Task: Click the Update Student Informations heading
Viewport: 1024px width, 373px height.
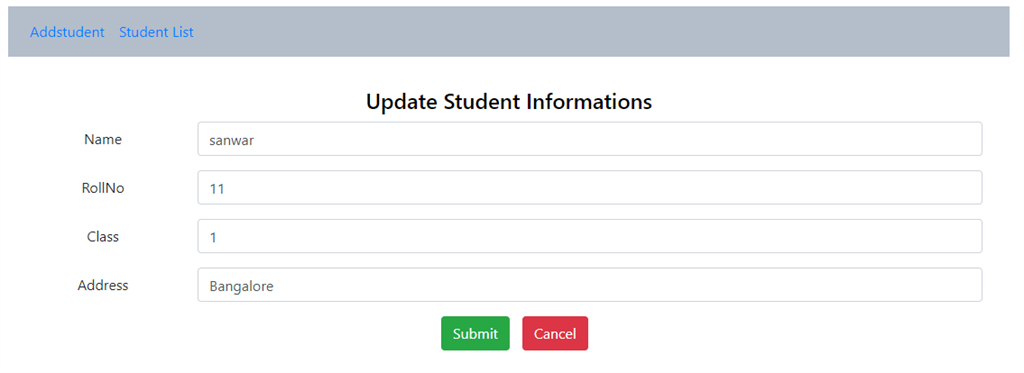Action: 509,102
